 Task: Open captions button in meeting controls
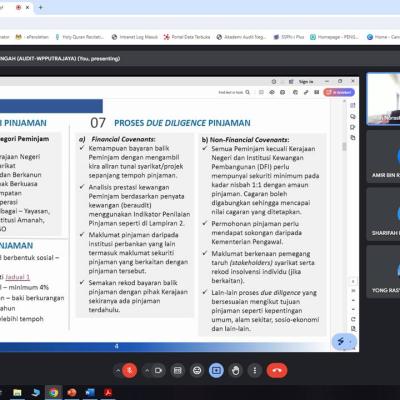178,370
